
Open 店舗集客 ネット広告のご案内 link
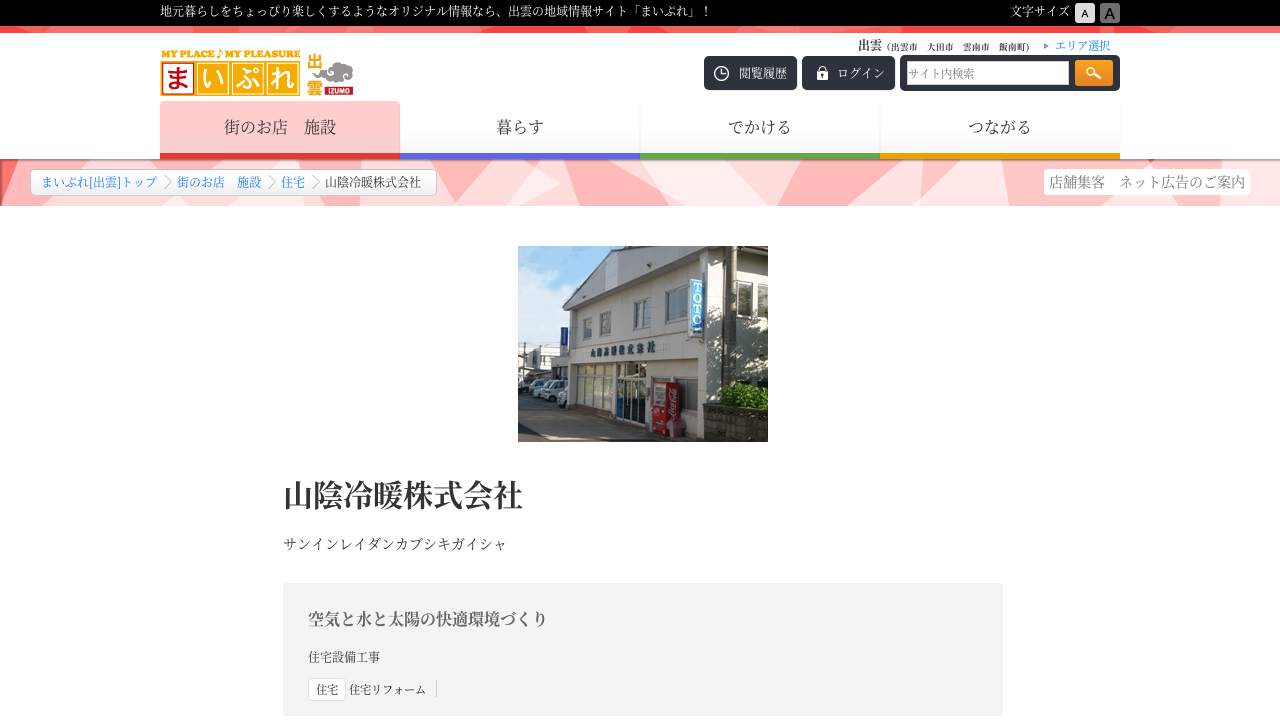pyautogui.click(x=1146, y=182)
